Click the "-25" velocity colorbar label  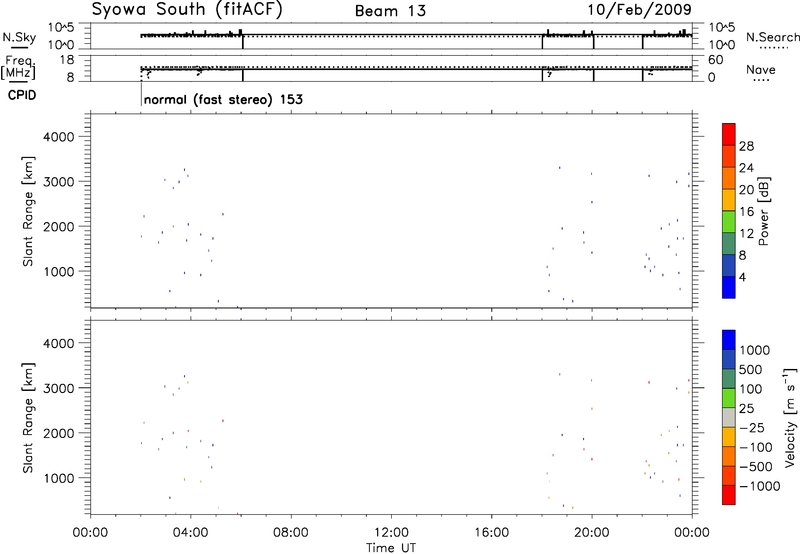pos(752,427)
